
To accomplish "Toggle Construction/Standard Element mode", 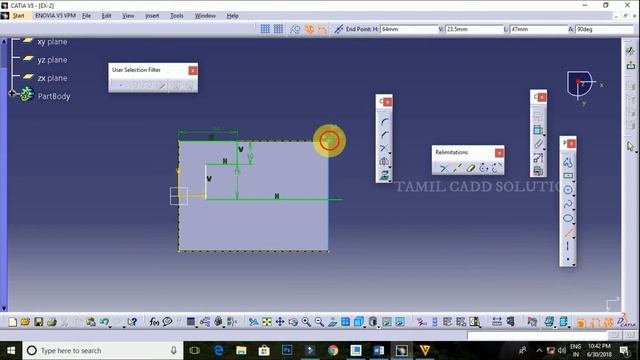I will [295, 29].
